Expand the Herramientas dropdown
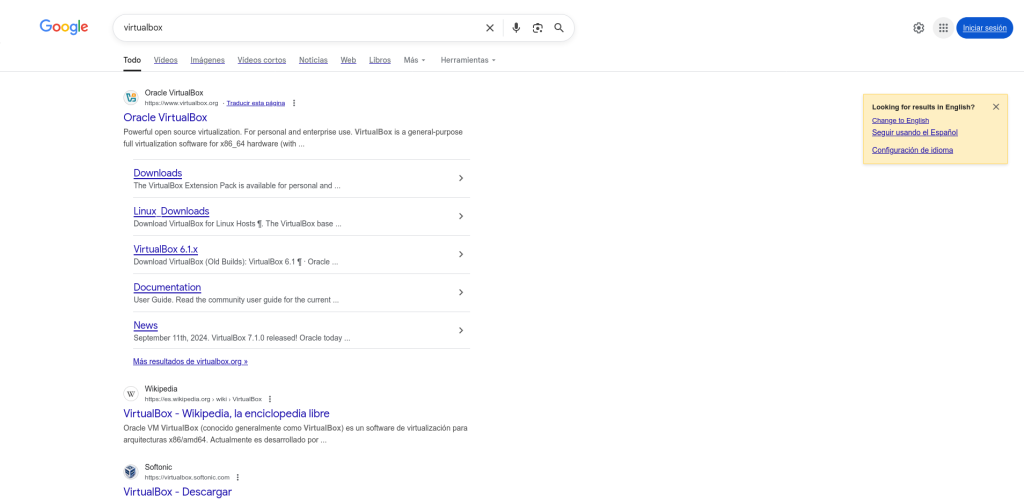The height and width of the screenshot is (502, 1024). click(x=468, y=60)
